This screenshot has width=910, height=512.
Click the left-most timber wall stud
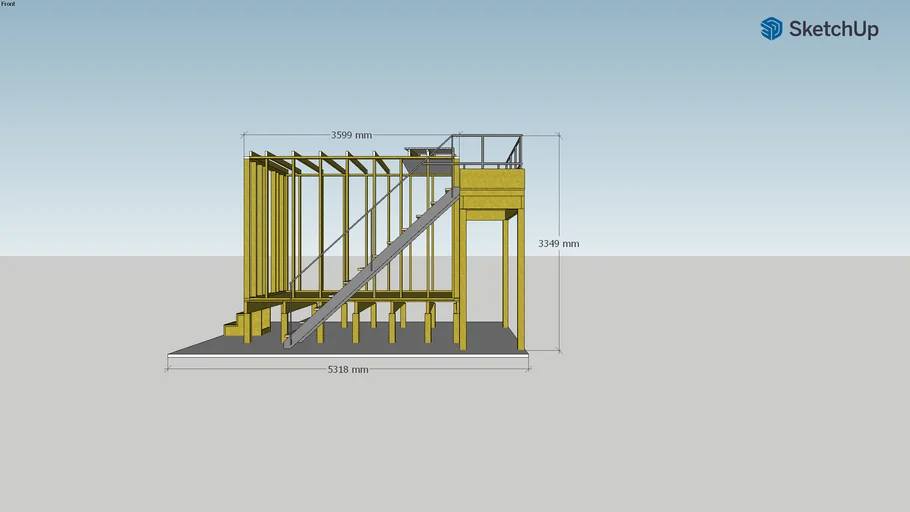pos(248,228)
